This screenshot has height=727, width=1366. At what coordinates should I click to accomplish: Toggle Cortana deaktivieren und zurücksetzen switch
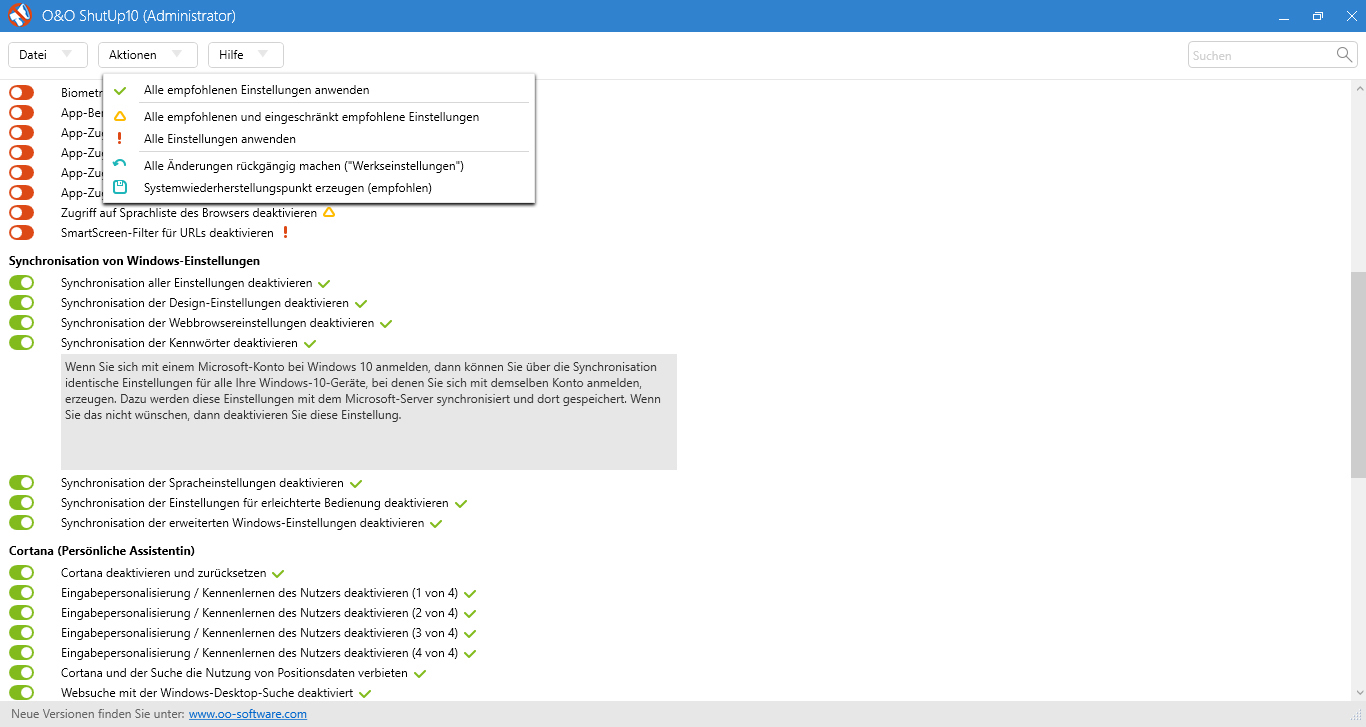(x=21, y=572)
